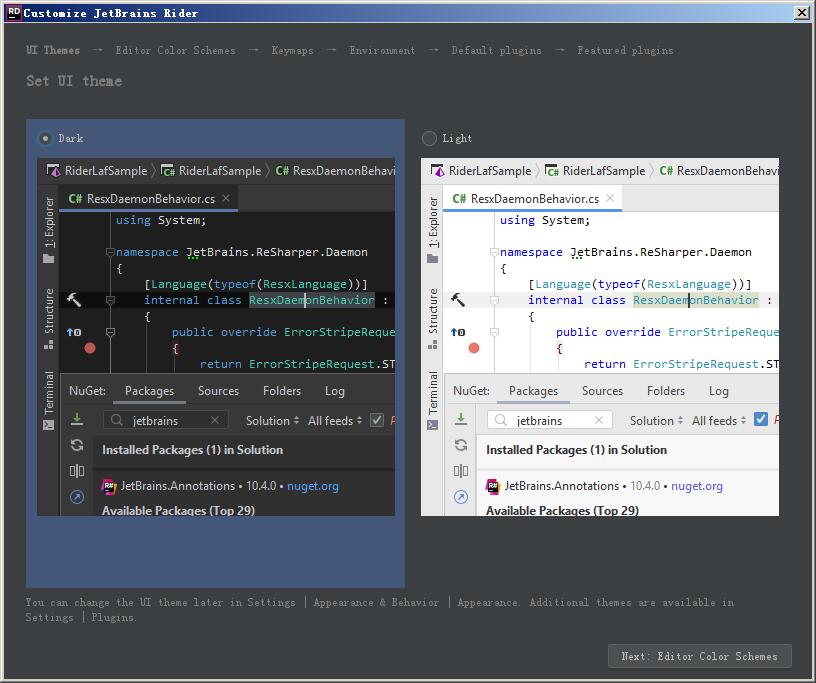
Task: Clear jetbrains search in Dark preview
Action: point(215,420)
